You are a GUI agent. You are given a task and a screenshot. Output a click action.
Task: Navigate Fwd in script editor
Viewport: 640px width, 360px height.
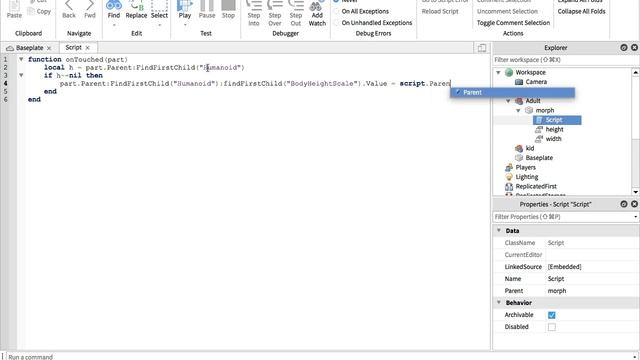click(90, 9)
